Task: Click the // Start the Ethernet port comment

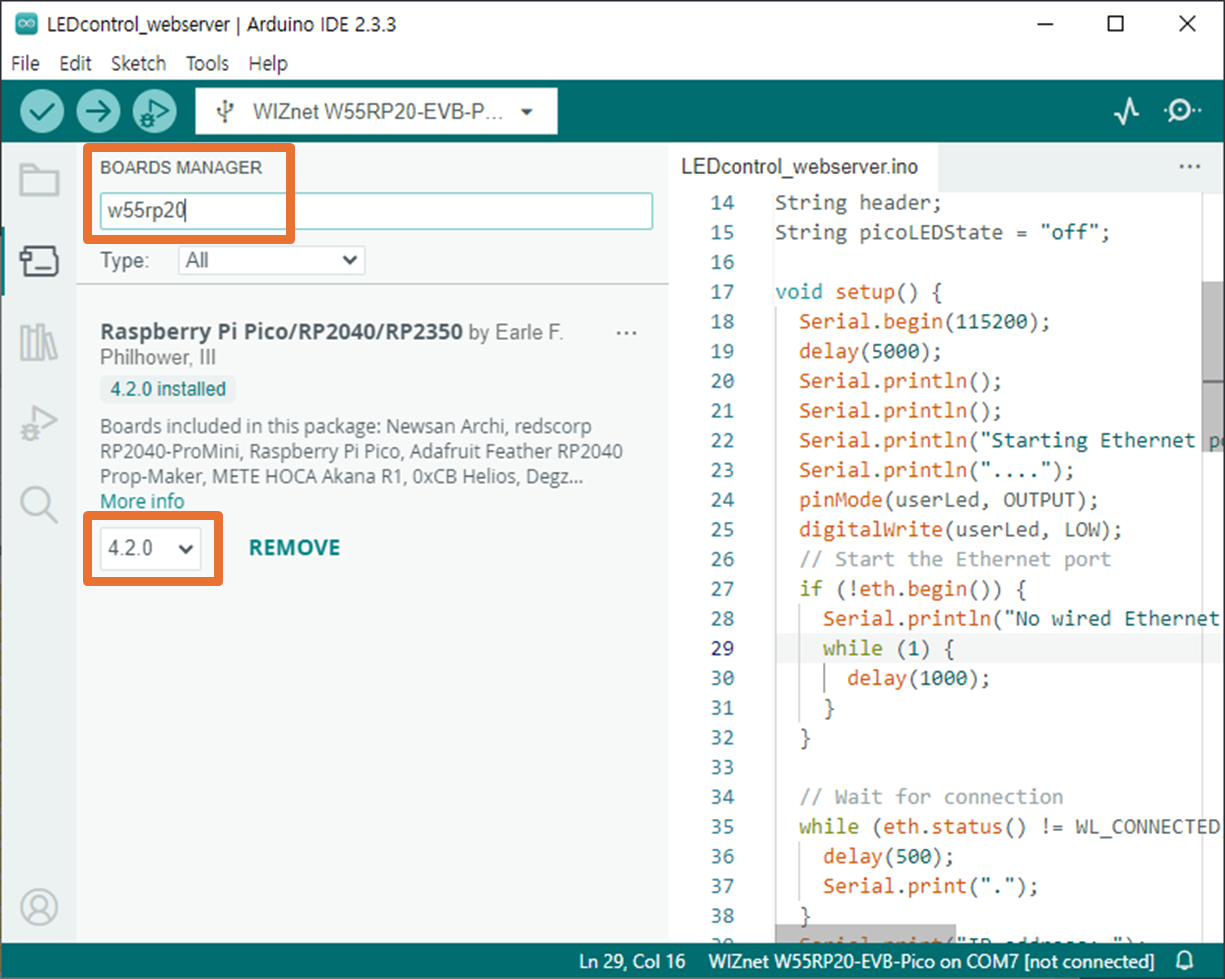Action: pyautogui.click(x=955, y=559)
